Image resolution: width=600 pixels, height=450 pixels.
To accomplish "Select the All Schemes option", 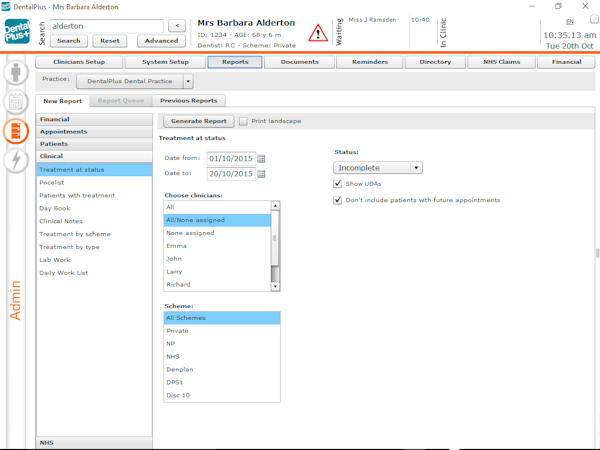I will click(x=222, y=318).
